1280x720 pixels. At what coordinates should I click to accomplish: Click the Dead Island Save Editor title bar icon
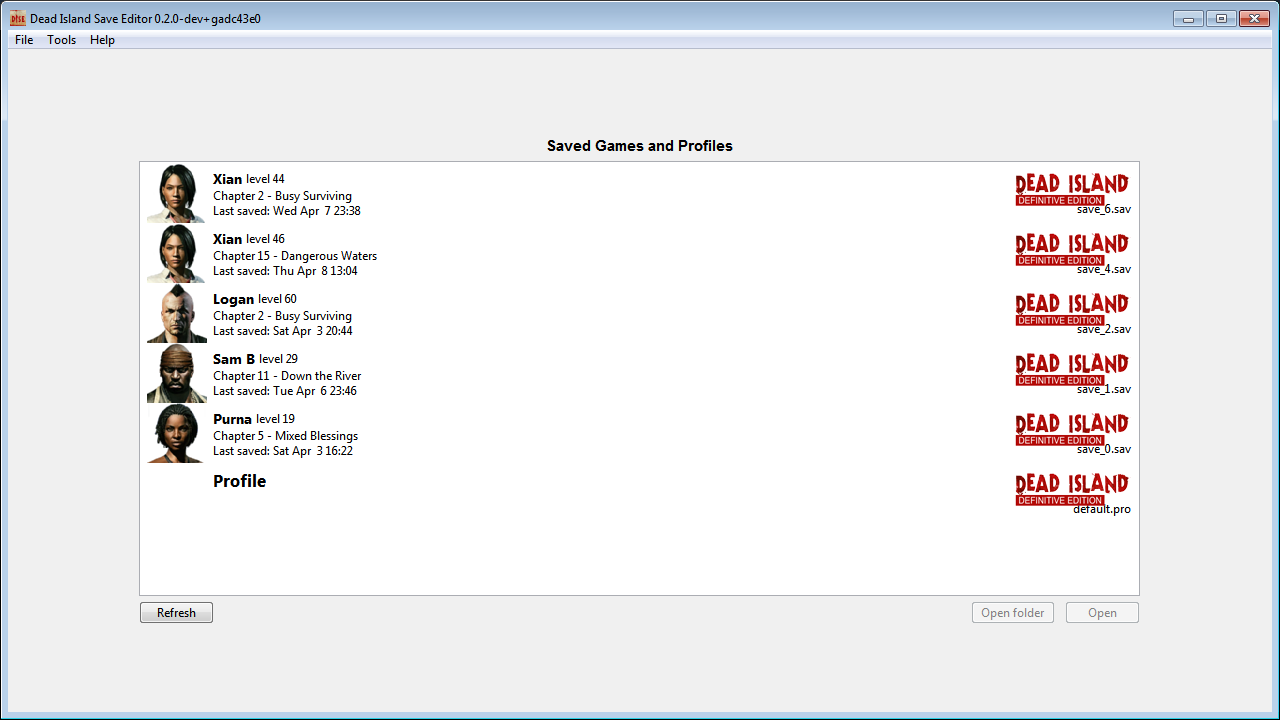pyautogui.click(x=18, y=18)
